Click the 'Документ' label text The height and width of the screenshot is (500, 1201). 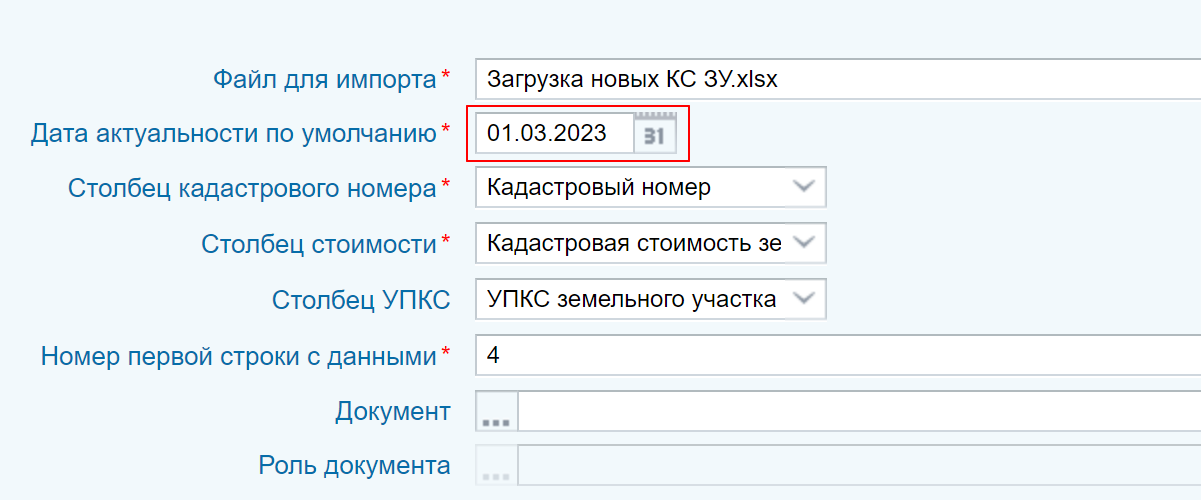[393, 412]
